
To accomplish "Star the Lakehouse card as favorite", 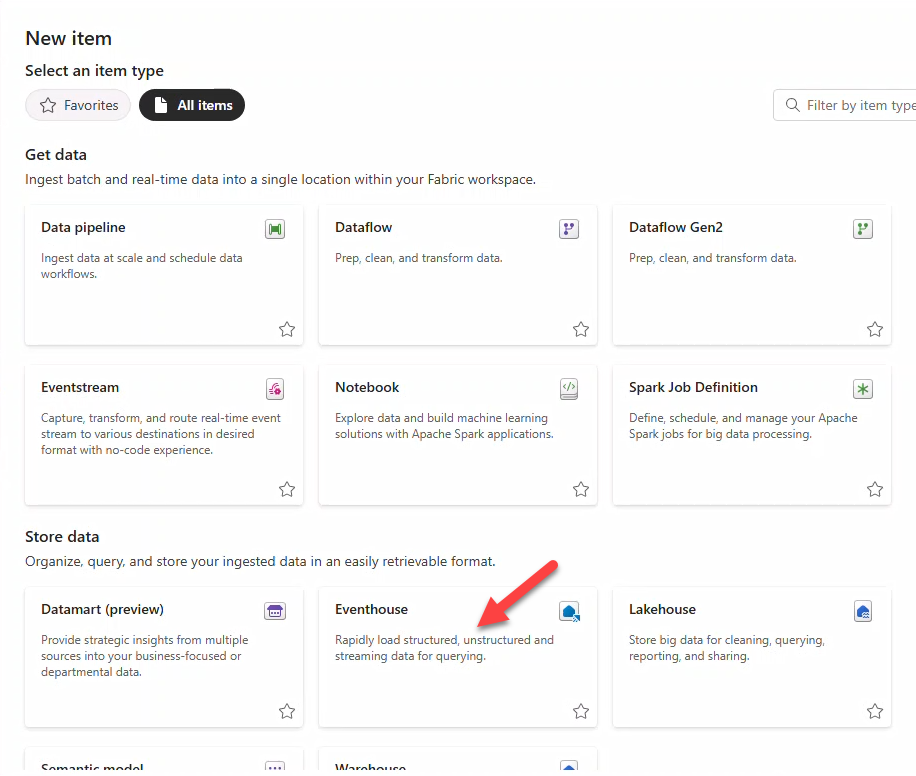I will tap(875, 711).
